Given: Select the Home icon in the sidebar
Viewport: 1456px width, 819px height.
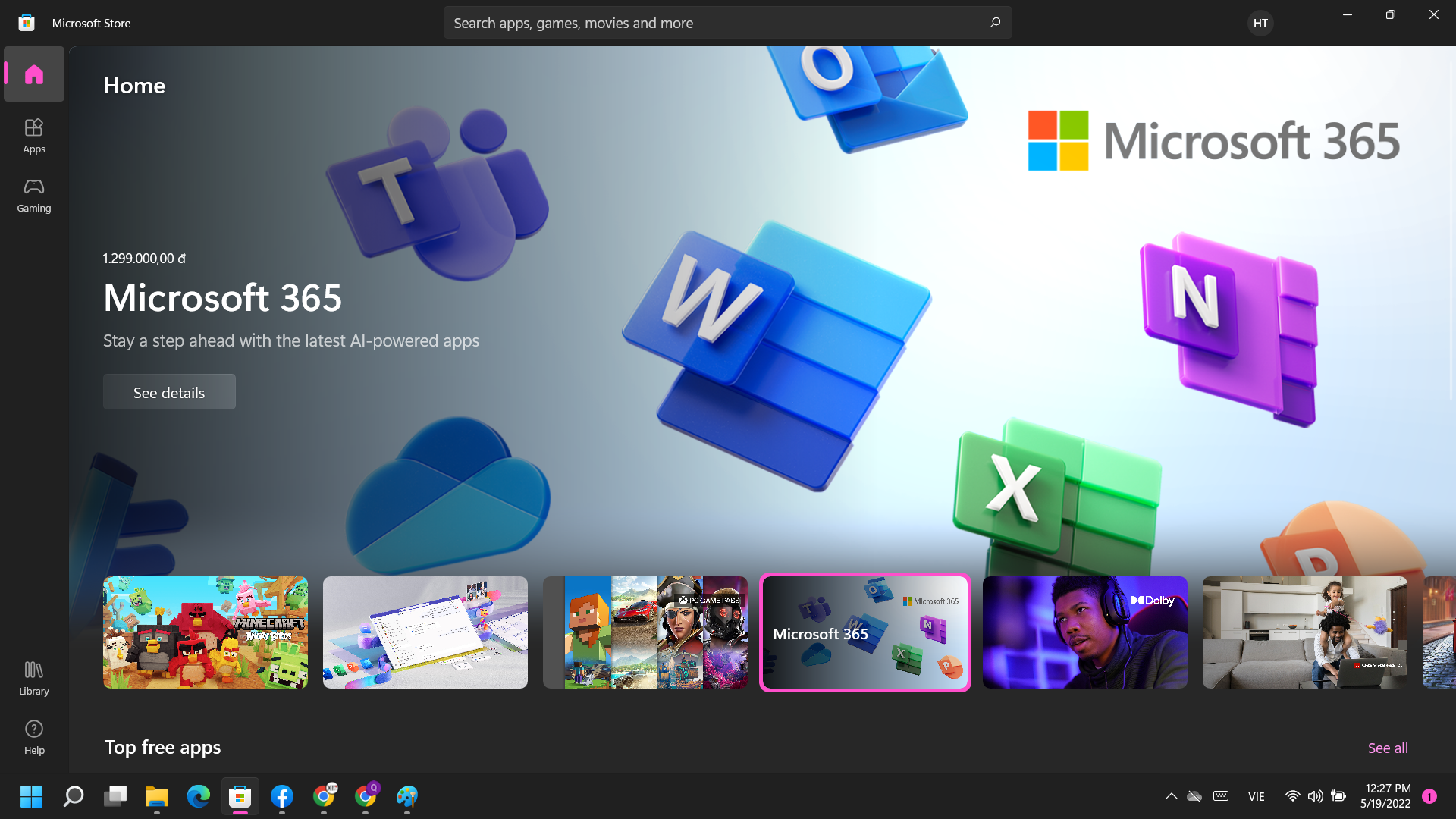Looking at the screenshot, I should [x=33, y=74].
